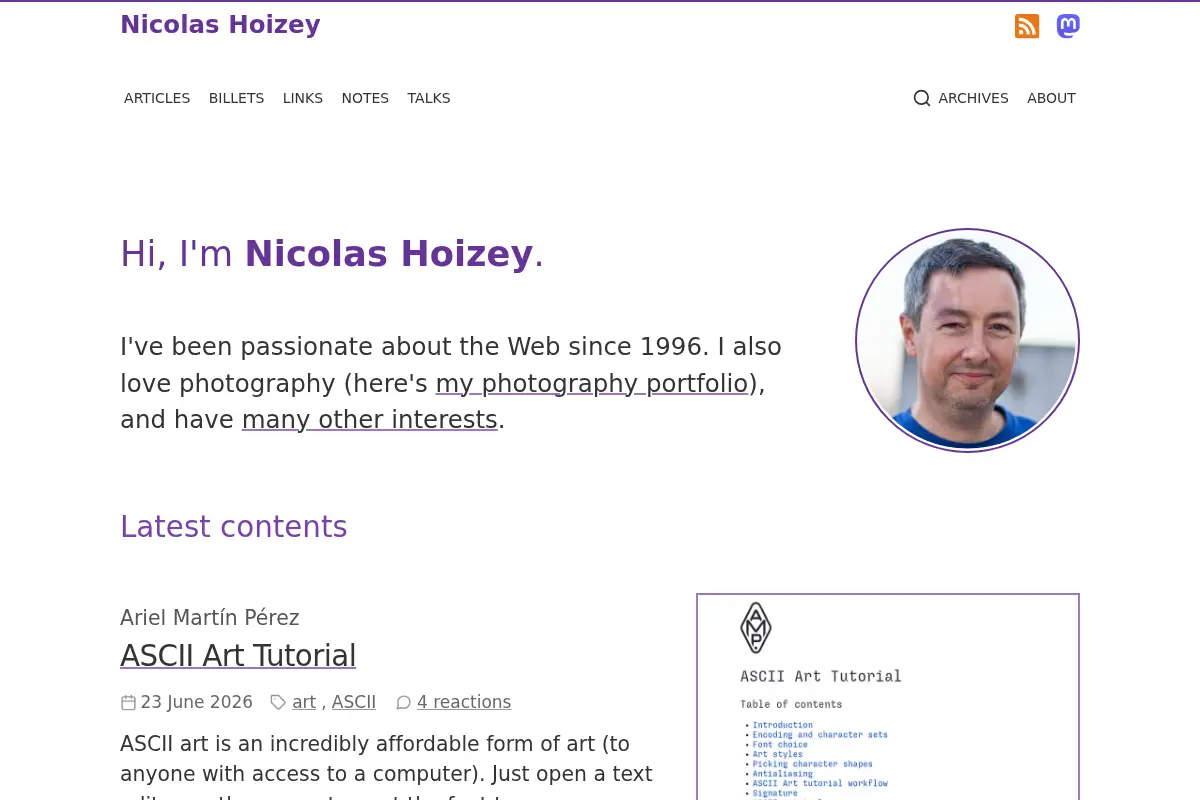Screen dimensions: 1200x800
Task: Click the speech bubble reactions icon
Action: (x=403, y=703)
